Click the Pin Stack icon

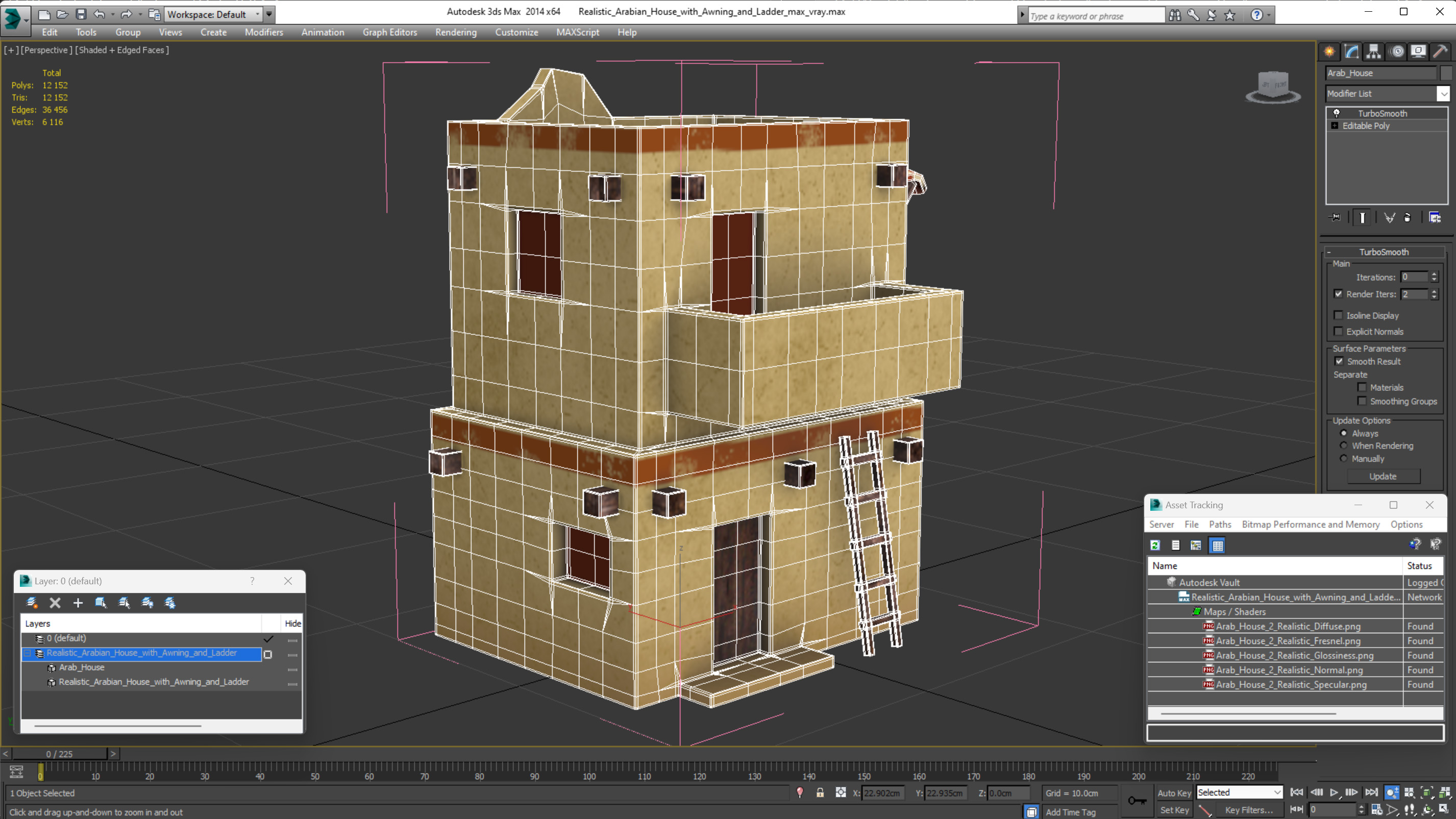click(x=1335, y=217)
